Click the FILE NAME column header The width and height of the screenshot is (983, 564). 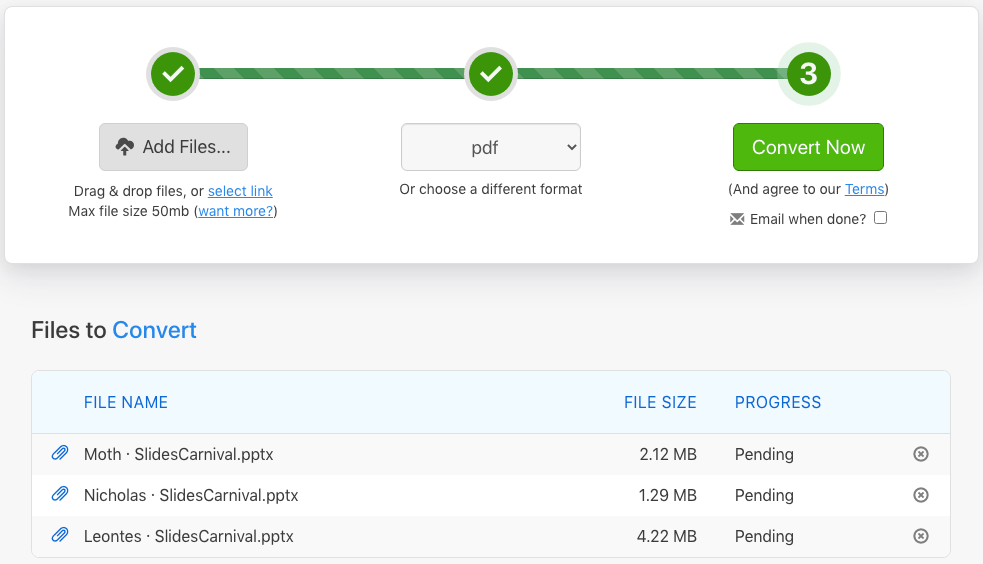(126, 402)
